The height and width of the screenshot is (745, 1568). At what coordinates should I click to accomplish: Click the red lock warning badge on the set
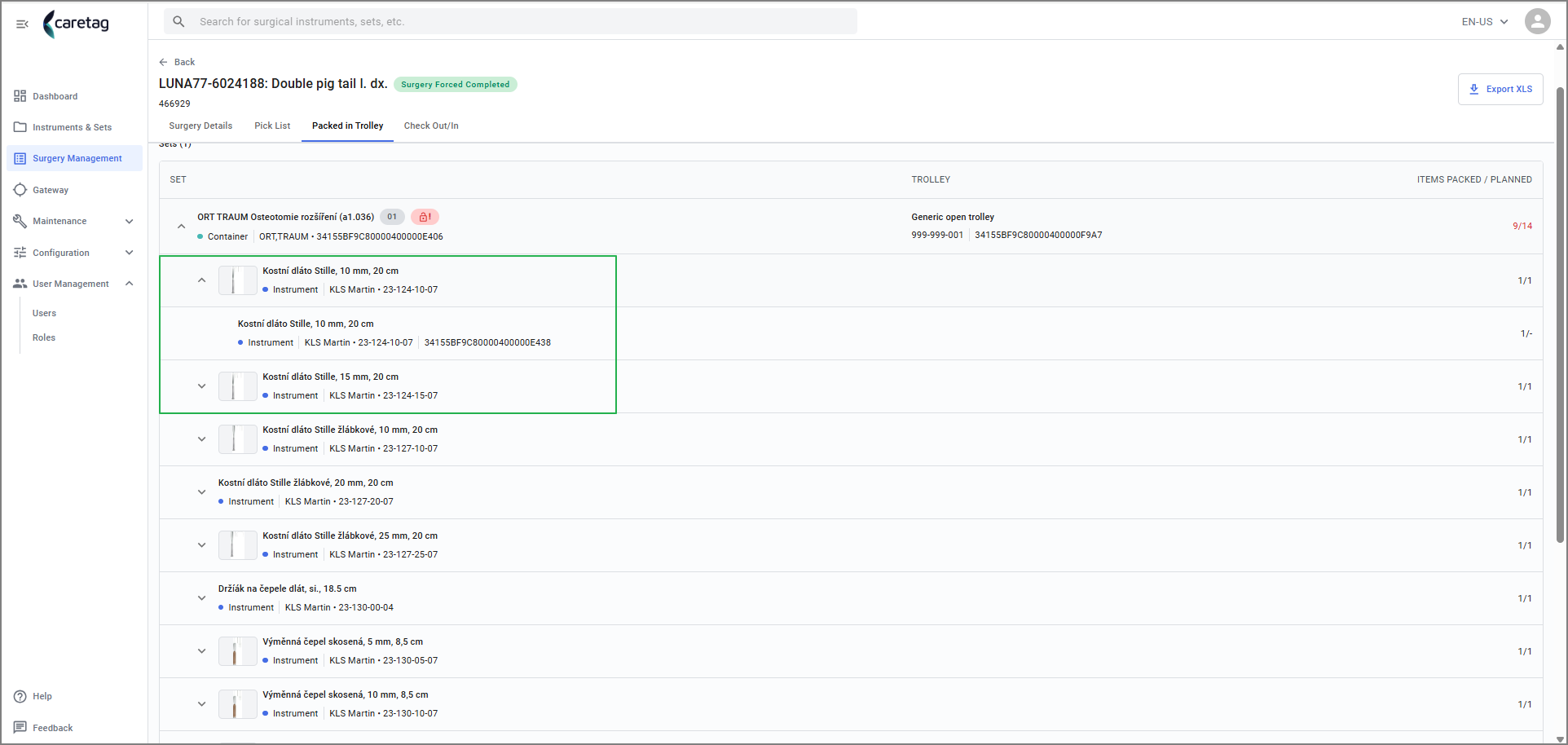[425, 217]
